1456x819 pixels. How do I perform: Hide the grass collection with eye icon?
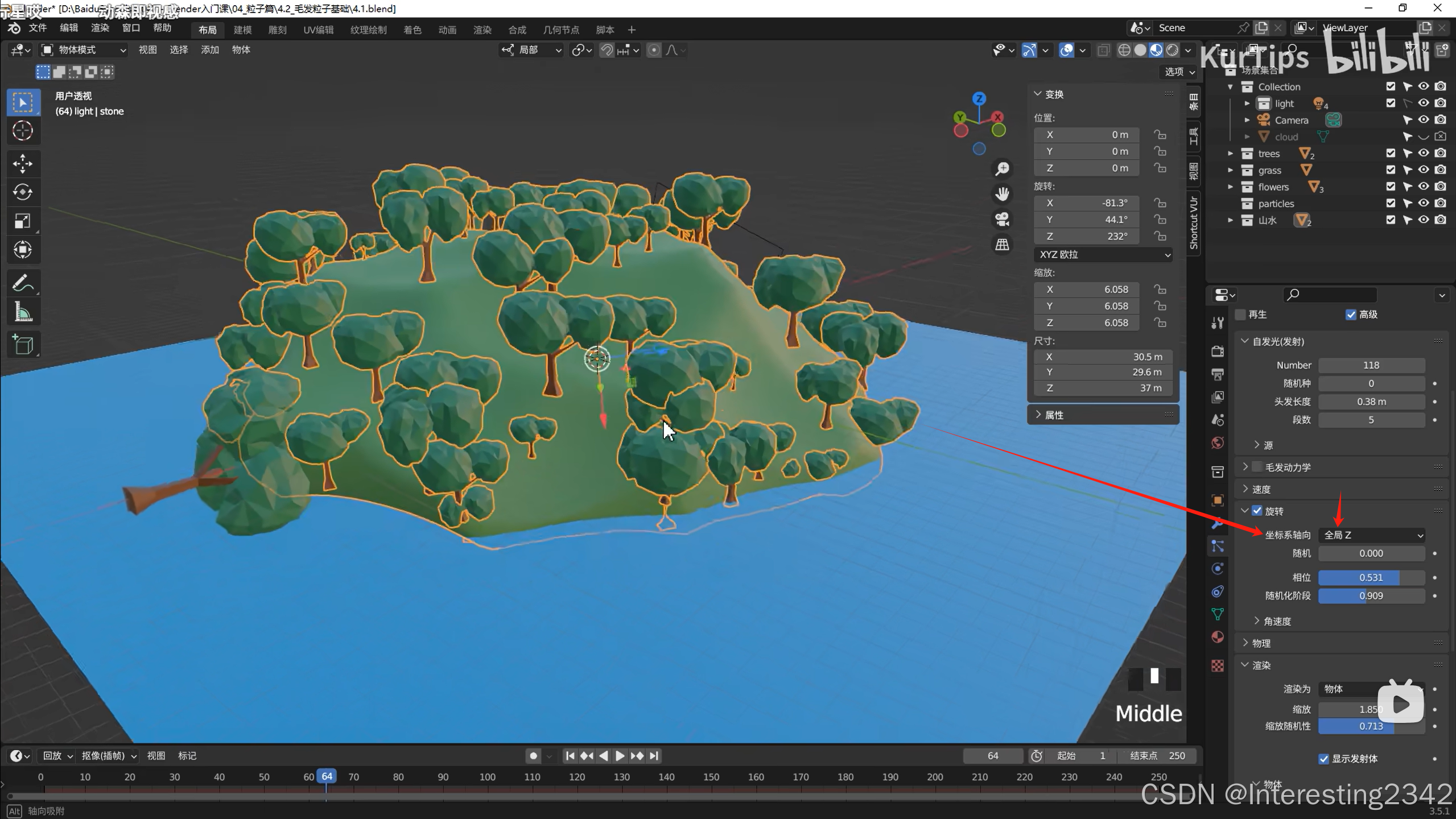(x=1424, y=170)
